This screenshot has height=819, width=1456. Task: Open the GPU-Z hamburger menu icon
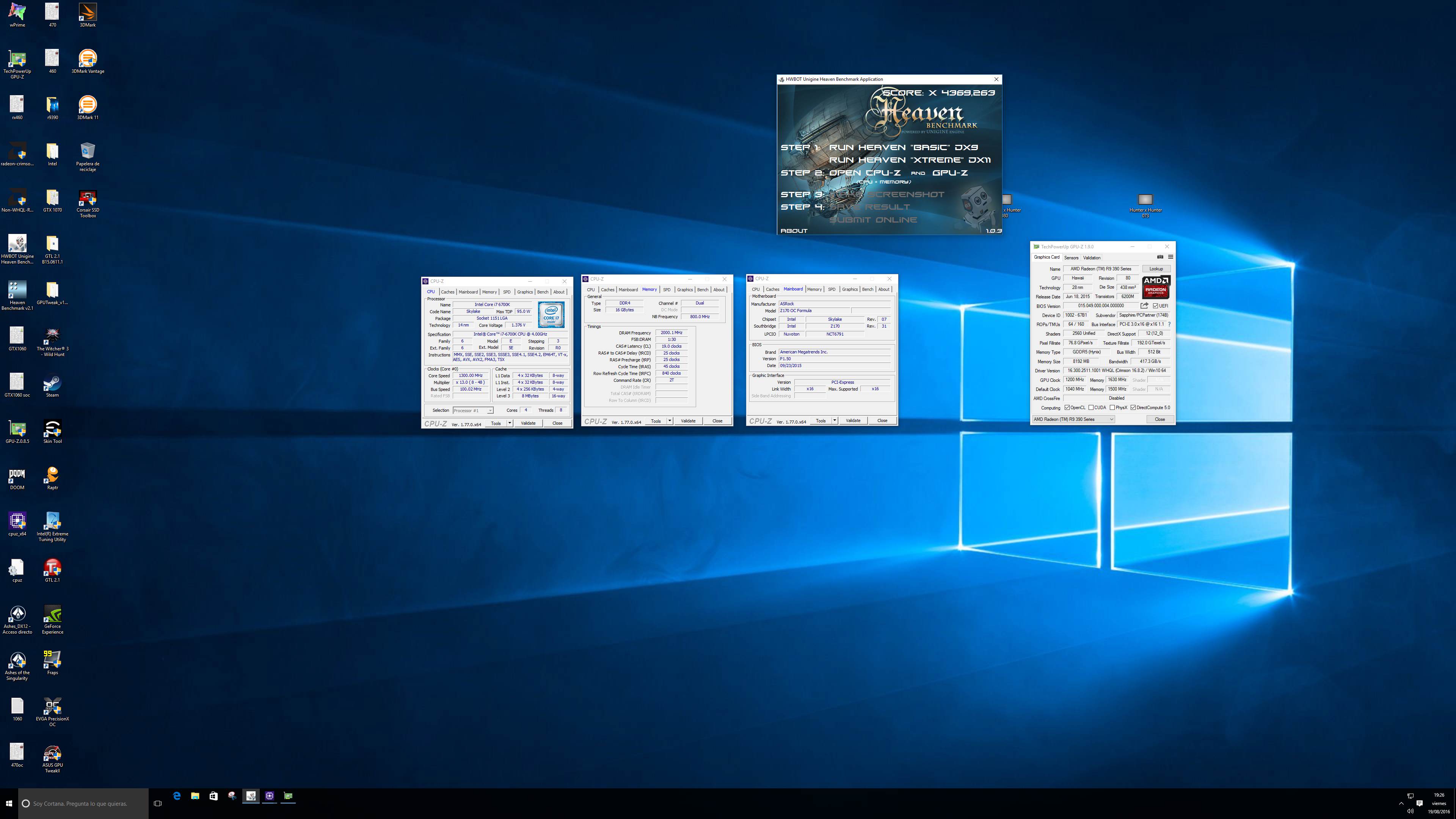tap(1170, 257)
